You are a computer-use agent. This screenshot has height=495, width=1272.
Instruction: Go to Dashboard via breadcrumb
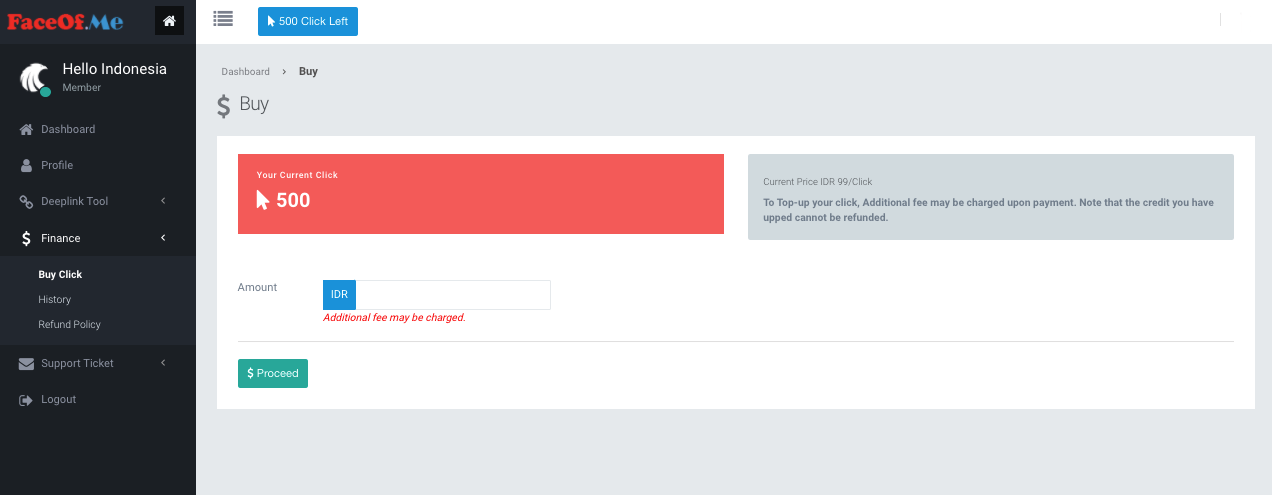pos(245,72)
